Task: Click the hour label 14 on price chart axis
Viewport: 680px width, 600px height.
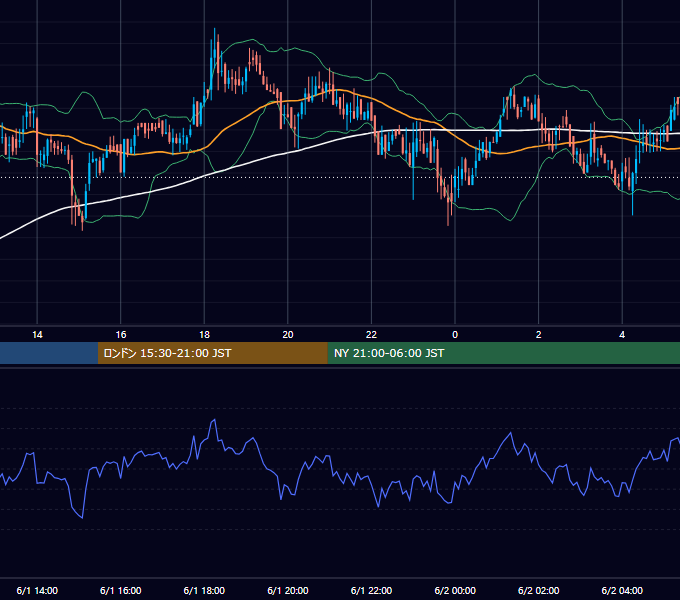Action: coord(37,335)
